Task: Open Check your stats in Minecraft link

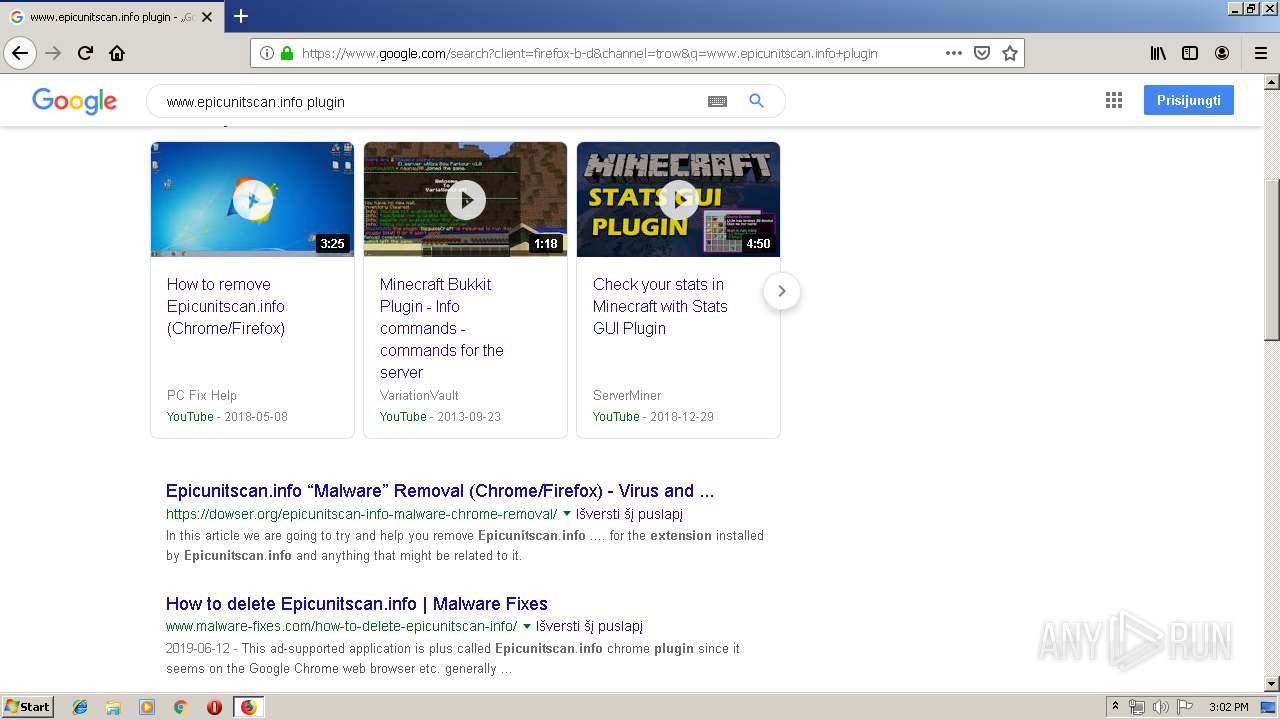Action: (x=660, y=306)
